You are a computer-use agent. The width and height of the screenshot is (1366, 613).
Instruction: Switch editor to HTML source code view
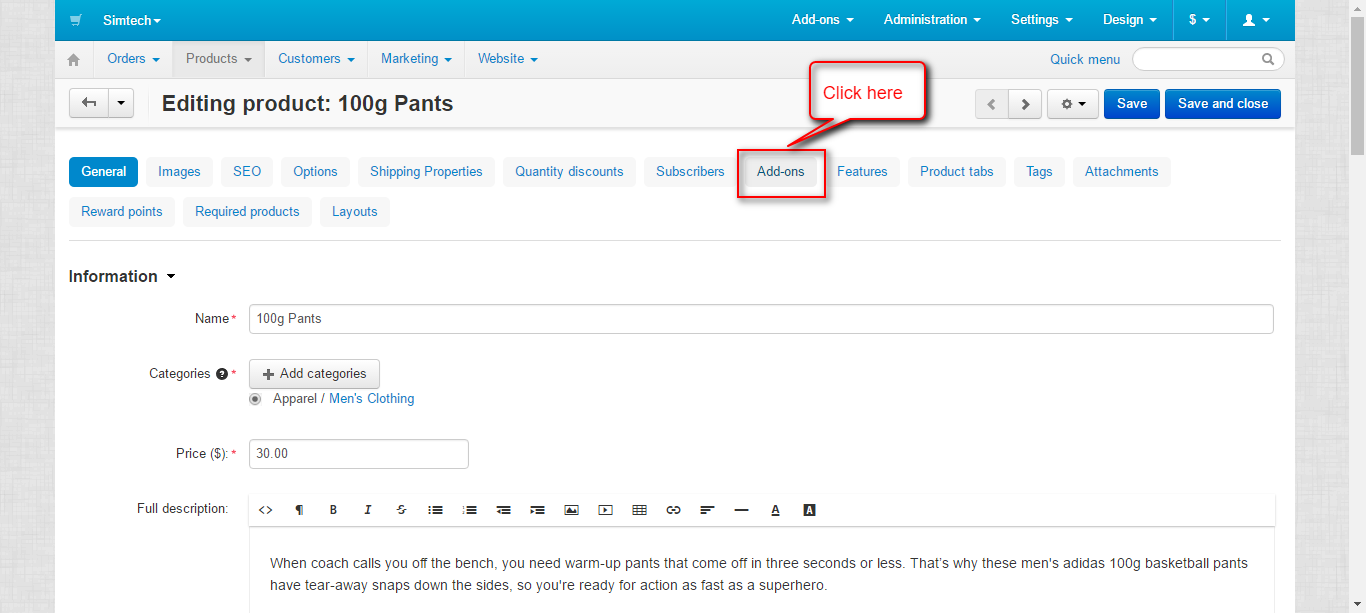click(265, 510)
